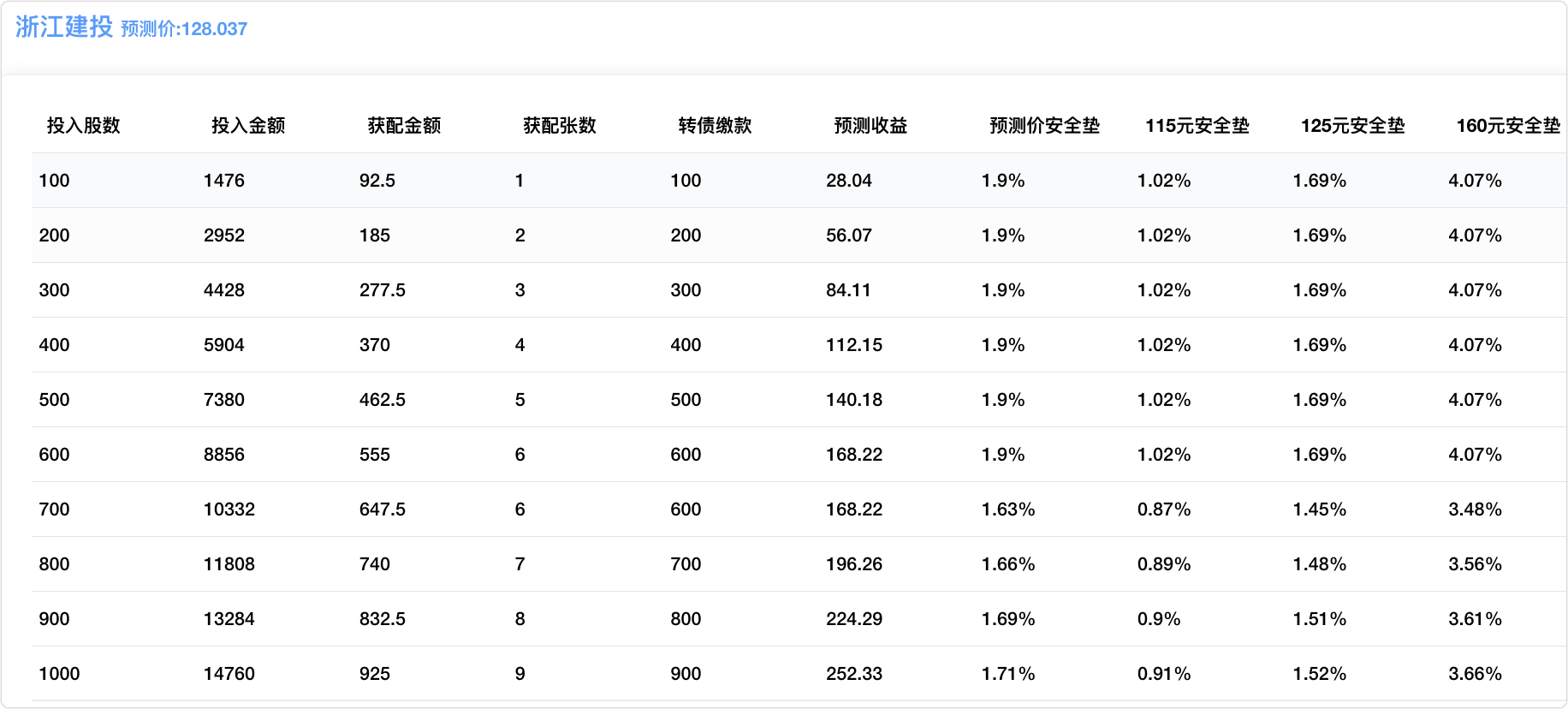This screenshot has width=1568, height=709.
Task: Select the 160元安全垫 cell showing 3.48%
Action: coord(1475,509)
